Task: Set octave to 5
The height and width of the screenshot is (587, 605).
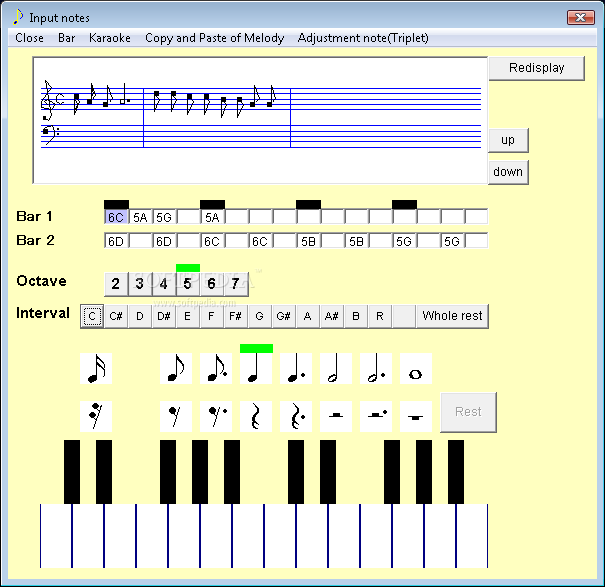Action: (188, 284)
